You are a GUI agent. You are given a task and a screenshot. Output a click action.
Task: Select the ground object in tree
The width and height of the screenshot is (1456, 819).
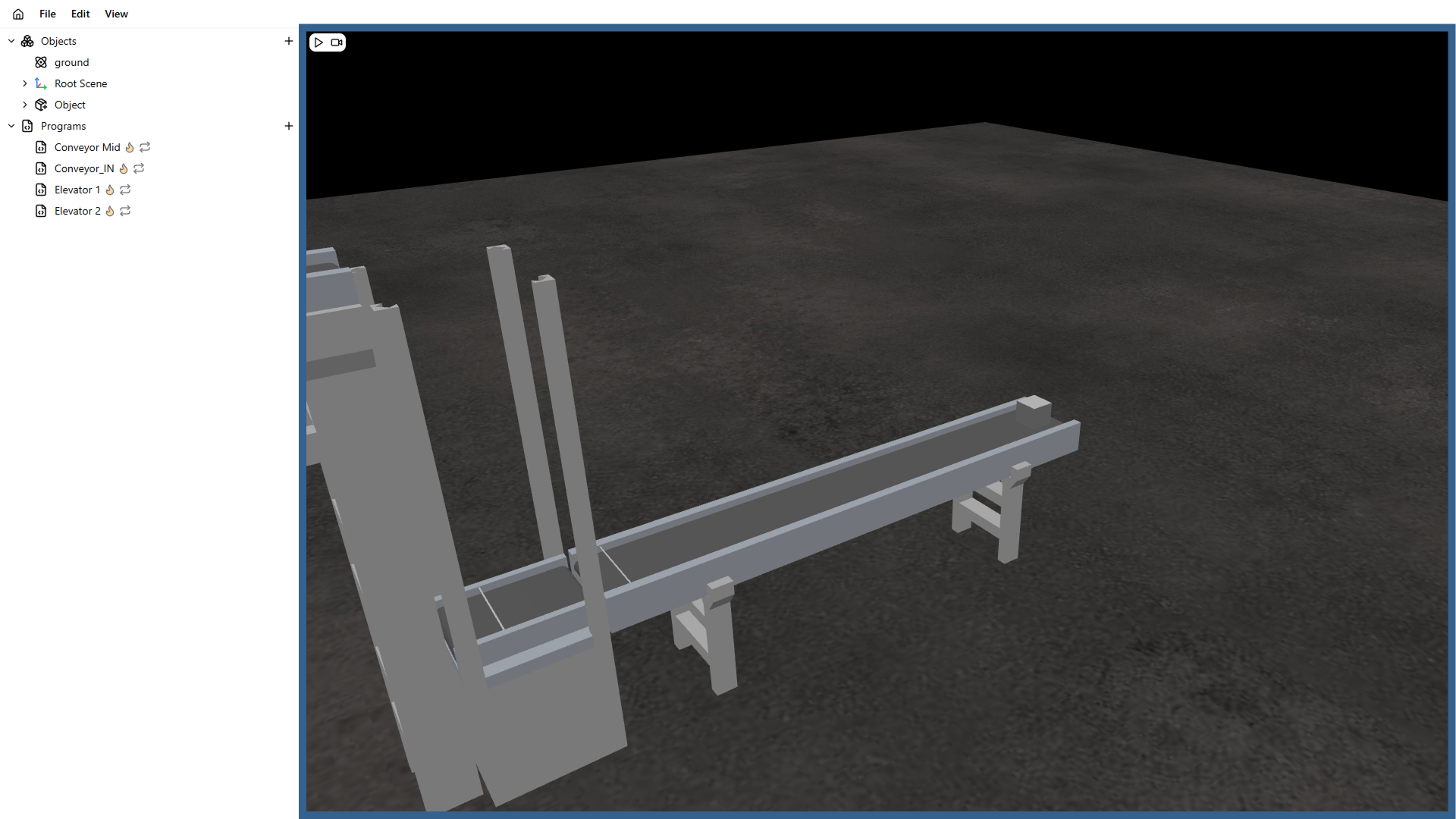tap(71, 62)
